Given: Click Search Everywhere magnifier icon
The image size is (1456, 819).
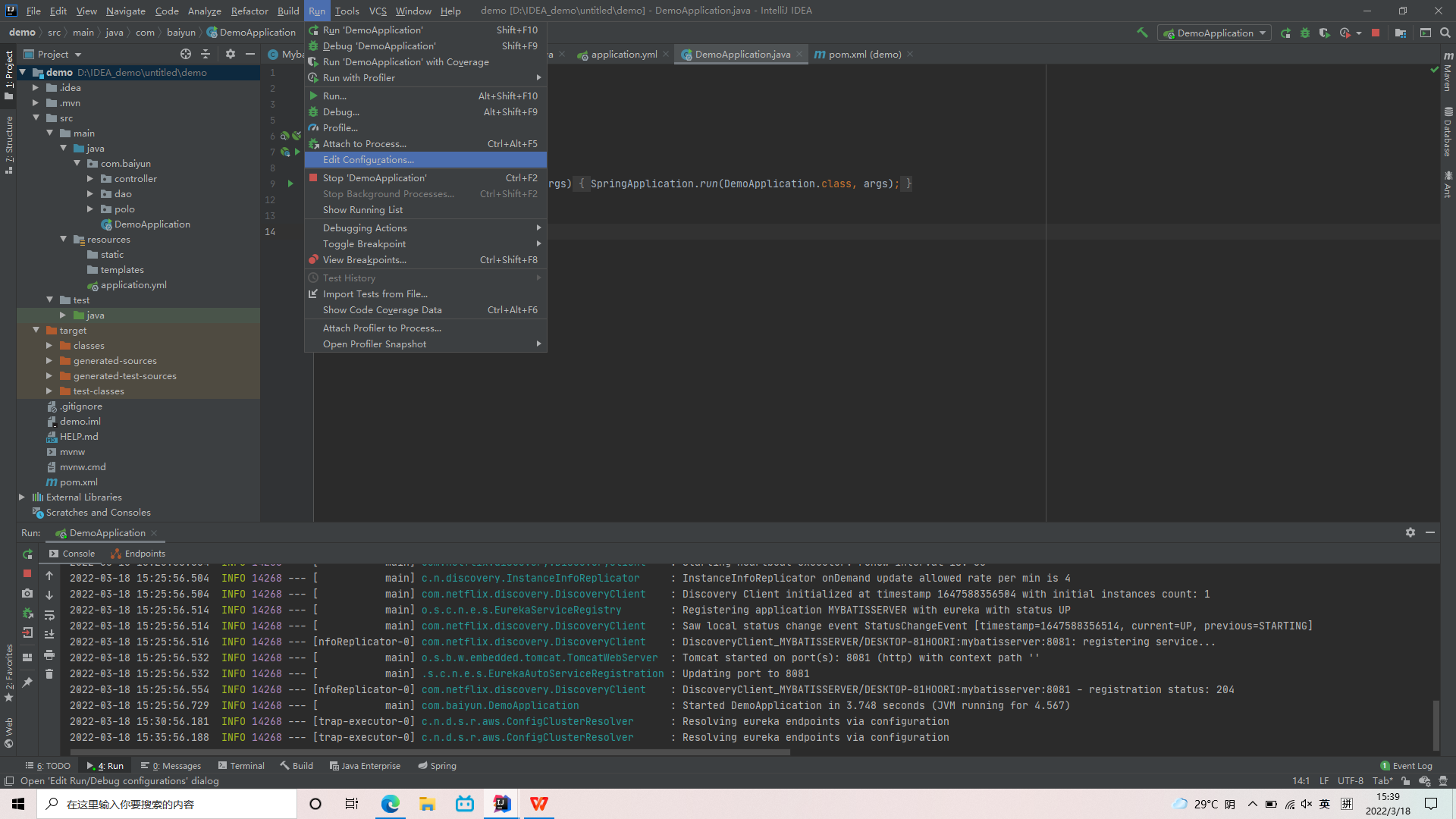Looking at the screenshot, I should tap(1445, 33).
